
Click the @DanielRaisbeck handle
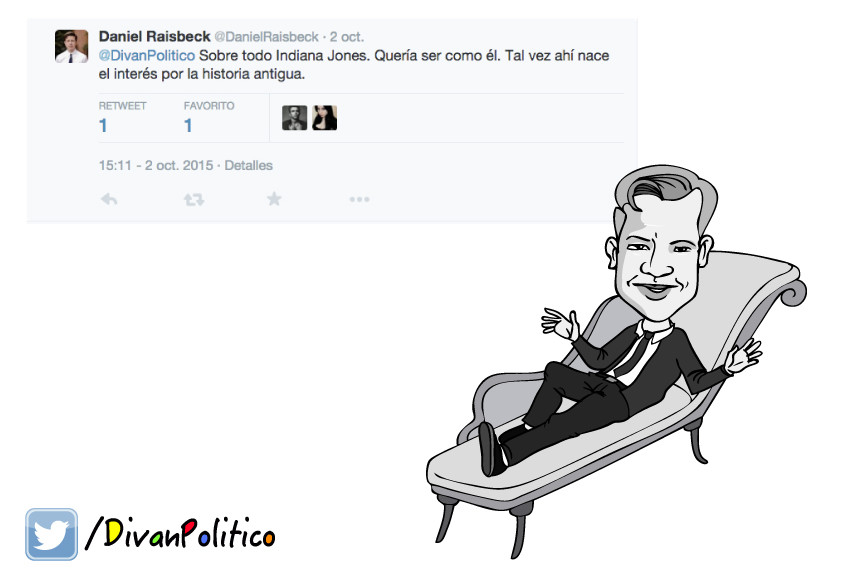tap(266, 37)
